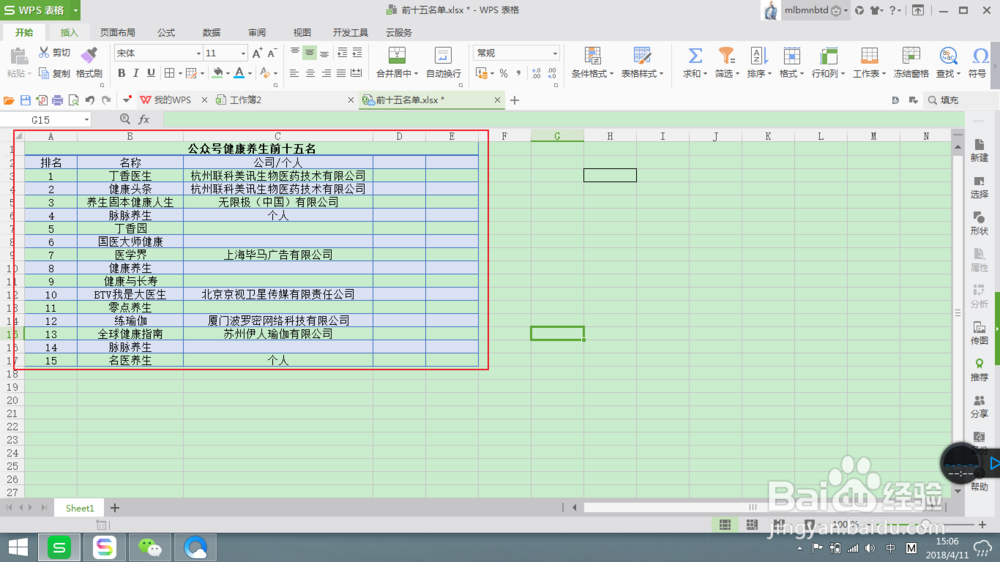
Task: Select the Sheet1 sheet tab
Action: coord(80,508)
